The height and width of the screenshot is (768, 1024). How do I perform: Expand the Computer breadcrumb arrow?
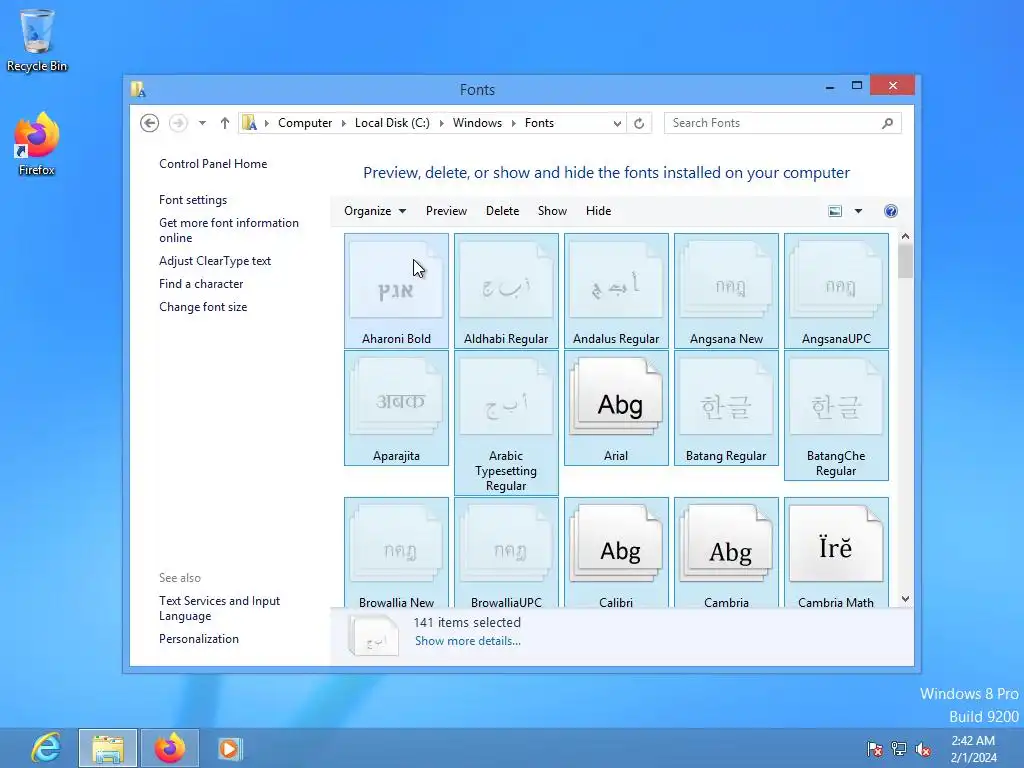(344, 123)
